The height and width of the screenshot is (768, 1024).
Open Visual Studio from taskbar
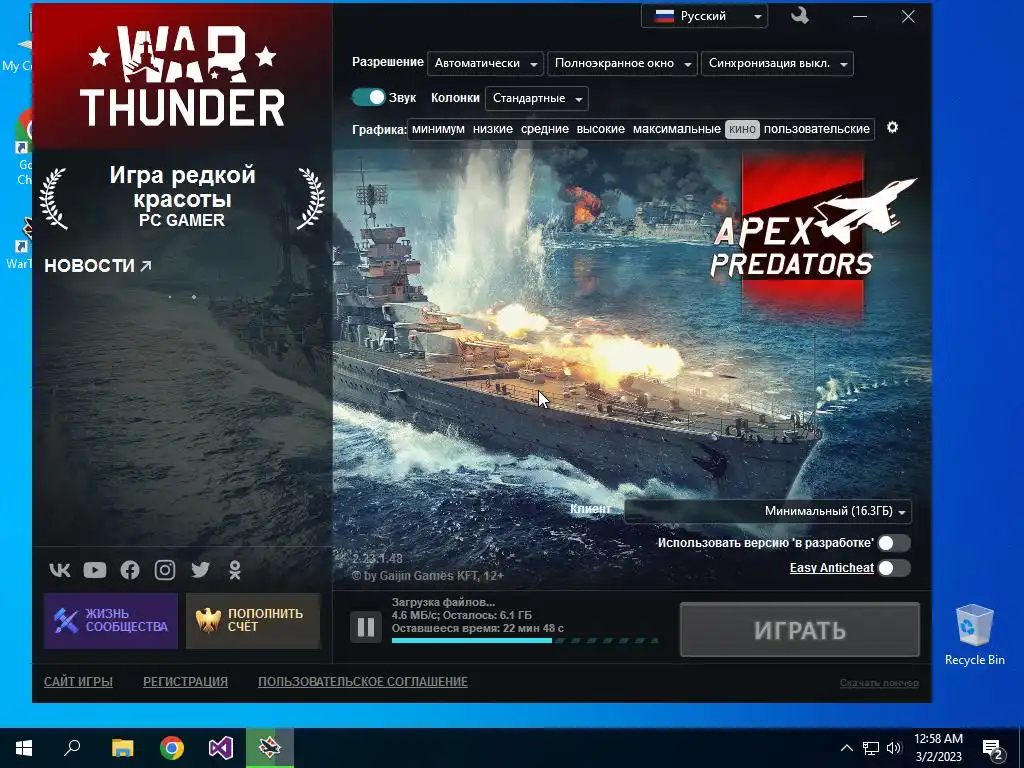tap(221, 748)
